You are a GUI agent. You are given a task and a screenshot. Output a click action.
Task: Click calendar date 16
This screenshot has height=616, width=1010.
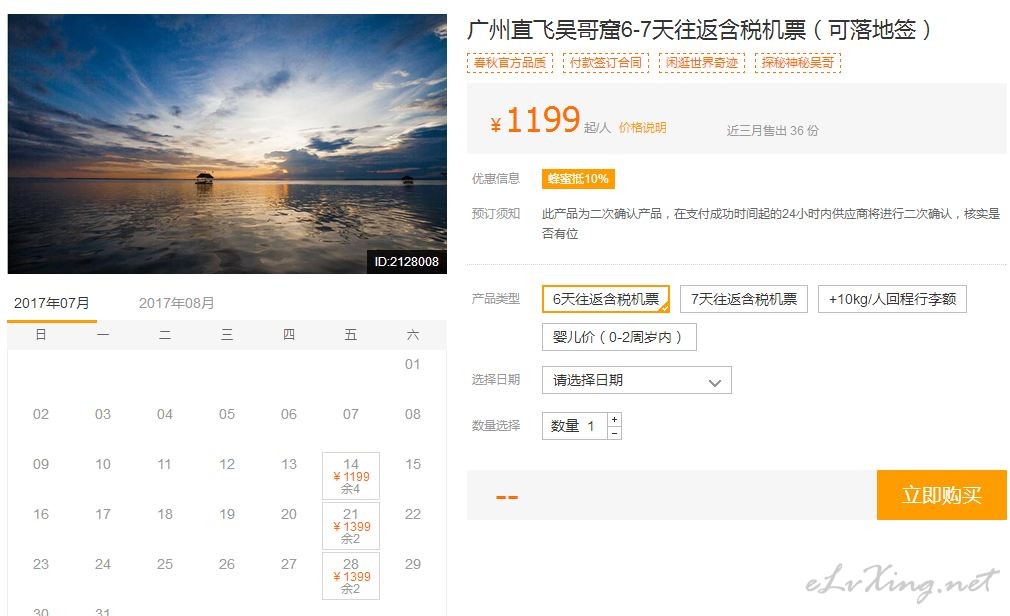[x=41, y=514]
